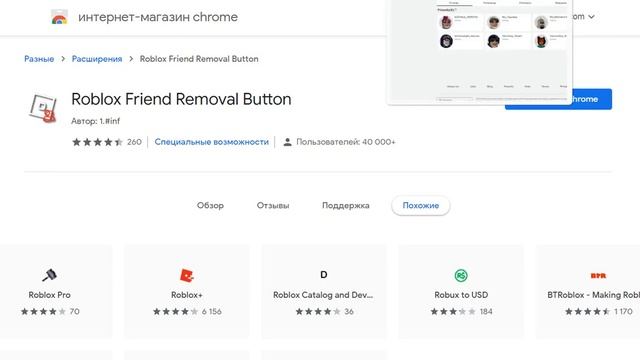Click the Roblox Pro star rating
Image resolution: width=640 pixels, height=360 pixels.
(x=43, y=311)
